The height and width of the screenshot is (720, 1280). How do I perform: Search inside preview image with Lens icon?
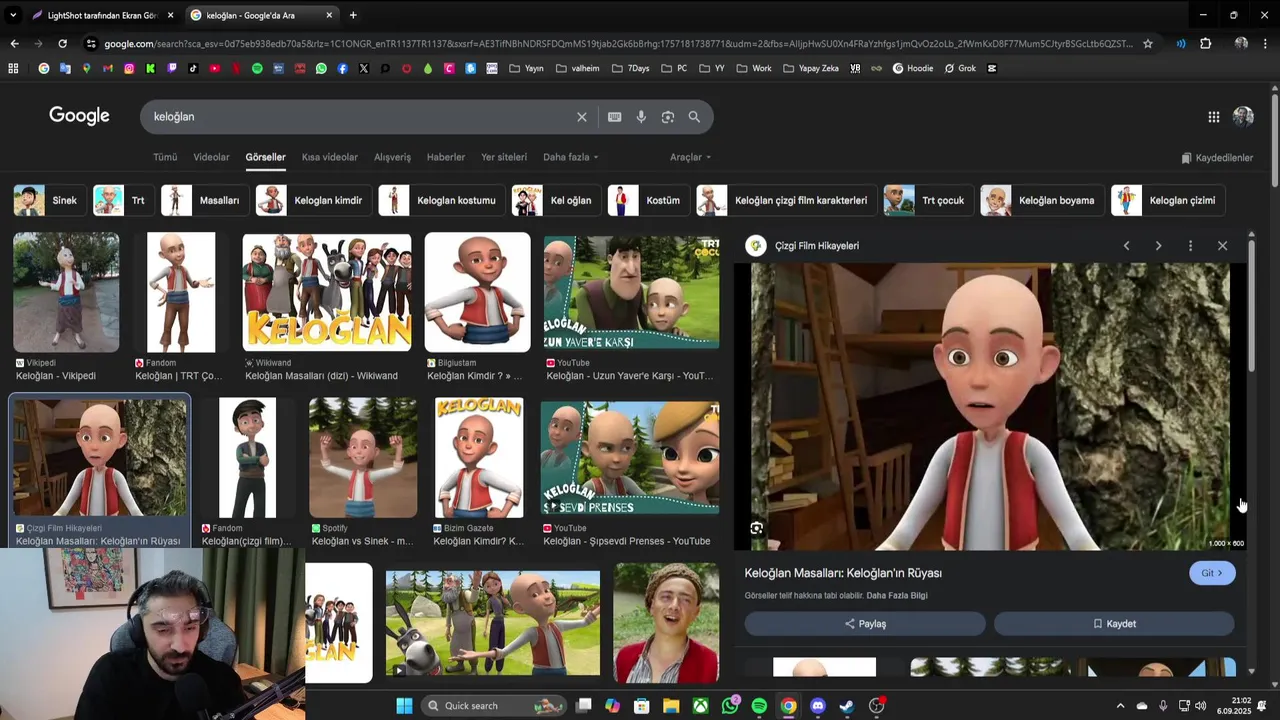[x=757, y=528]
